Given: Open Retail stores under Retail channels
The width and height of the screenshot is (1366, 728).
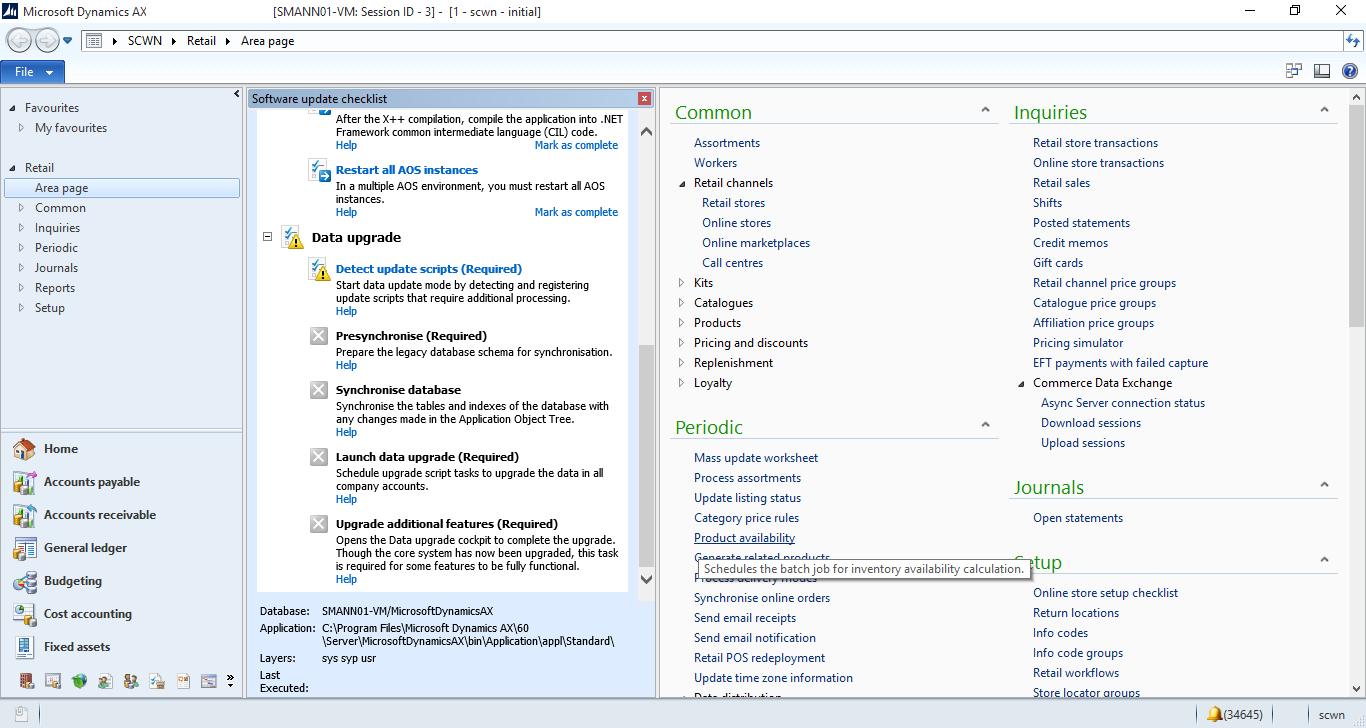Looking at the screenshot, I should [x=733, y=203].
